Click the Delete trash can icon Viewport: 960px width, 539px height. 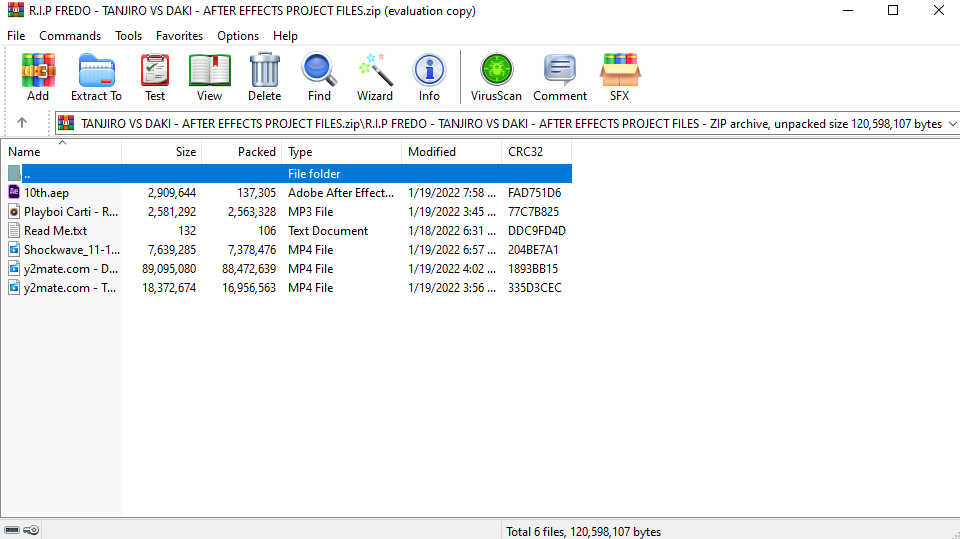tap(264, 70)
